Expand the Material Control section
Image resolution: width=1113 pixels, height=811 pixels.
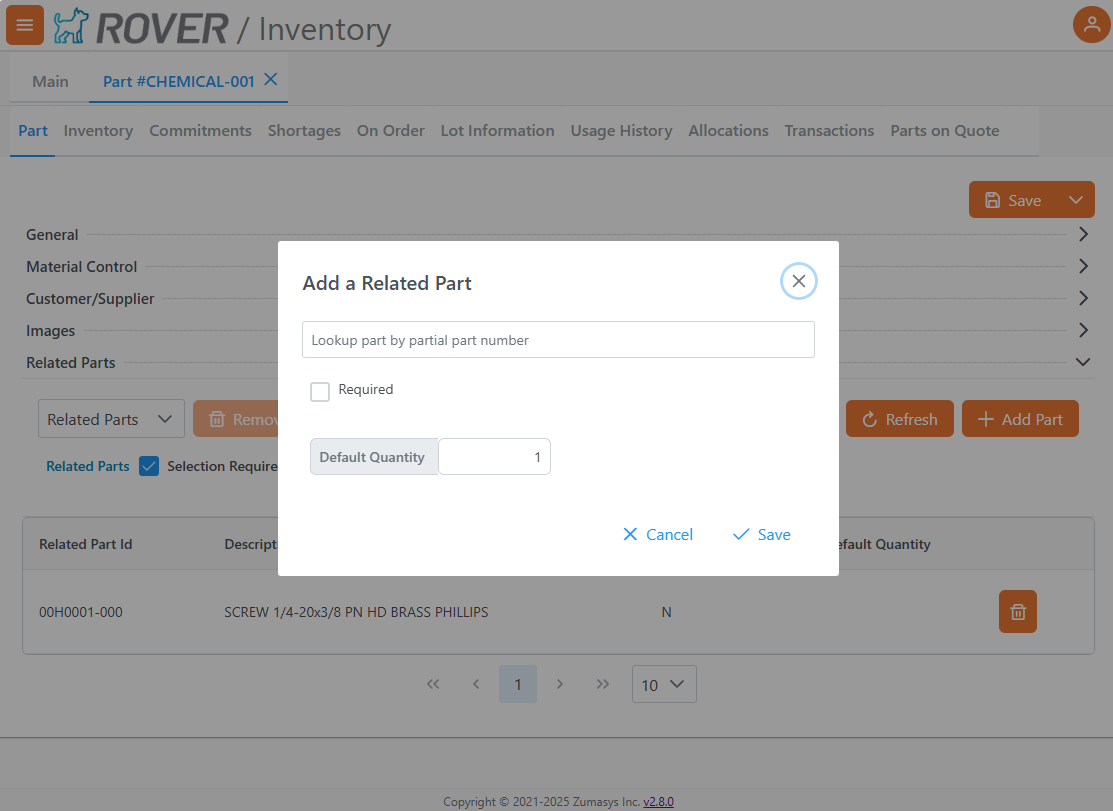(x=1083, y=267)
